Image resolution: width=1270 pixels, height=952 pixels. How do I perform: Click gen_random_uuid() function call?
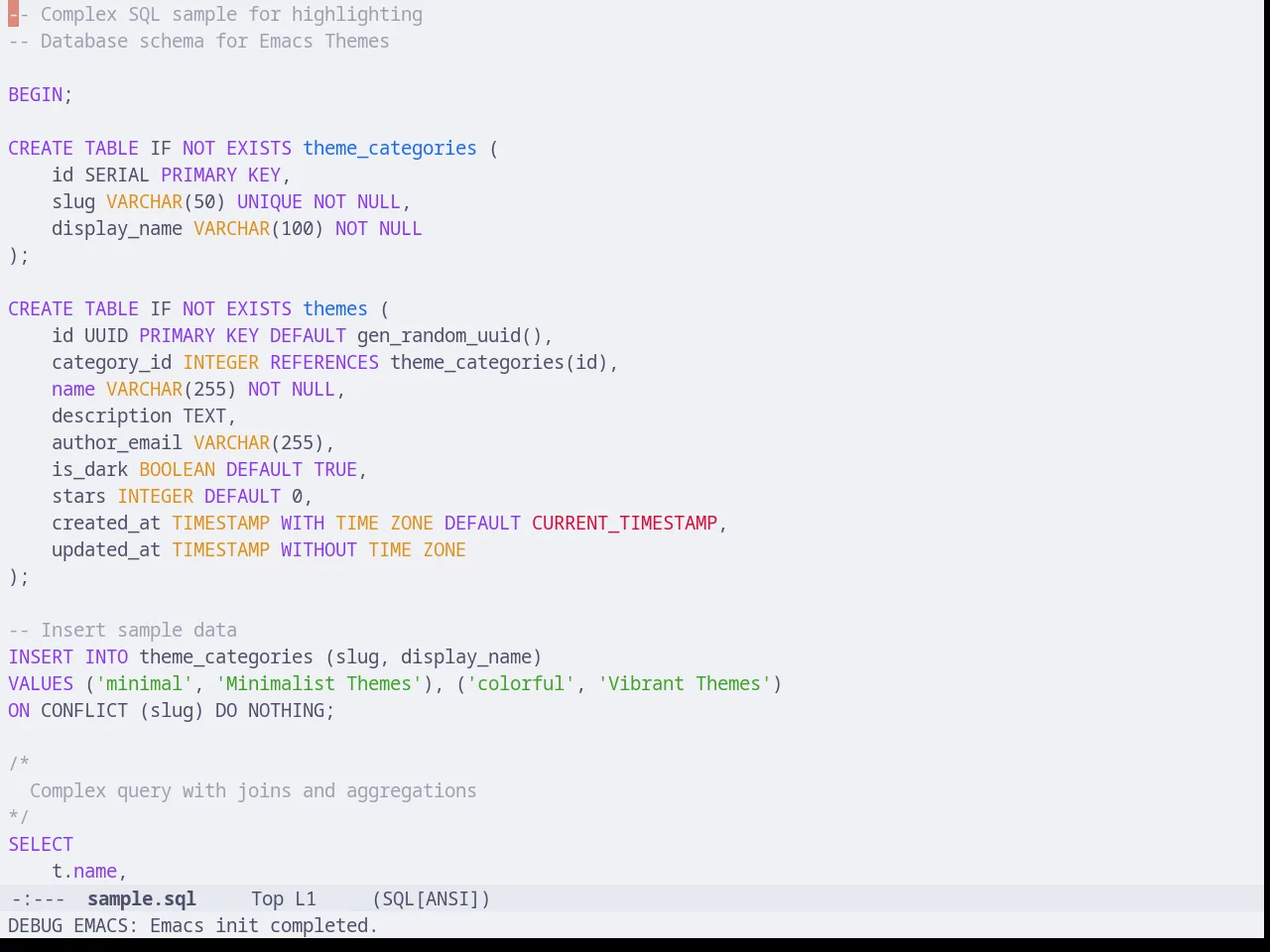(449, 336)
